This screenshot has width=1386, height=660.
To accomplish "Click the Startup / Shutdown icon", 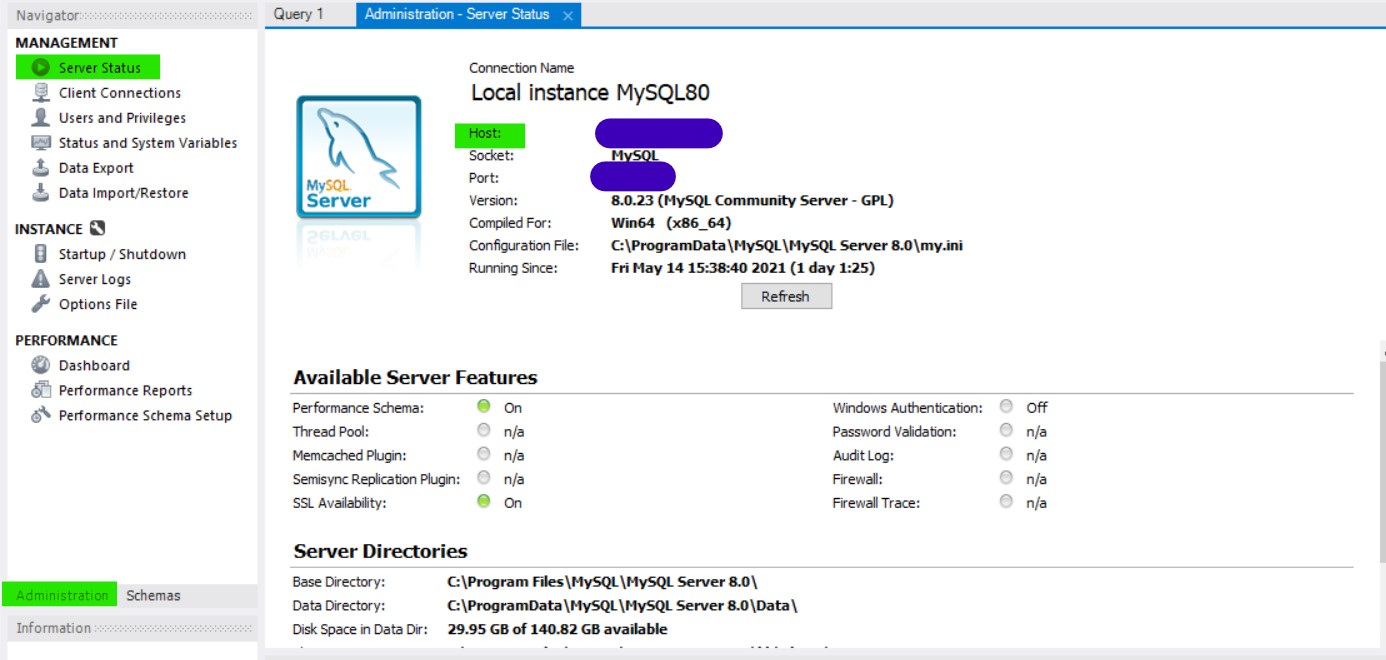I will (x=41, y=254).
